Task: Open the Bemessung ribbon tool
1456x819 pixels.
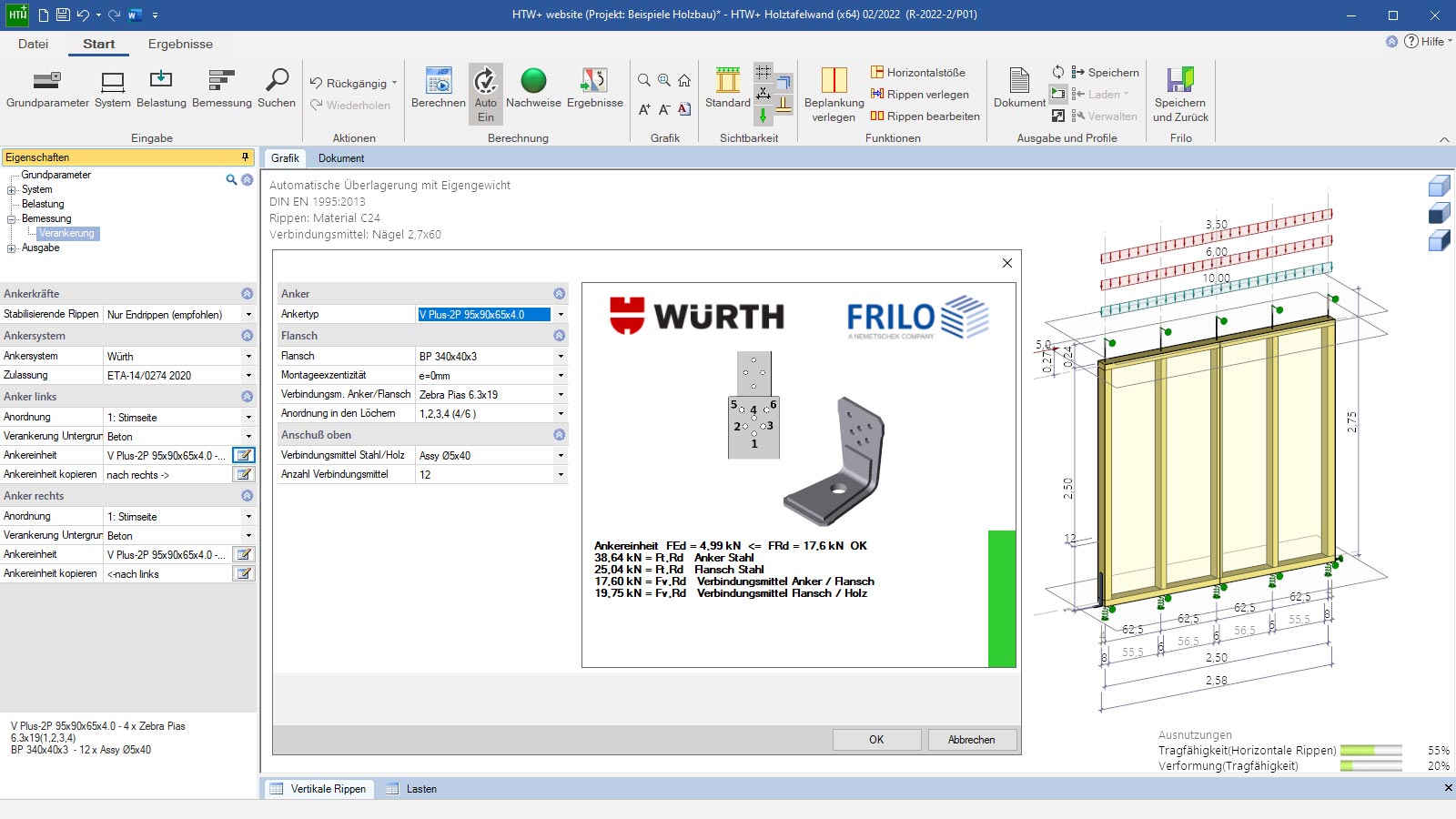Action: (222, 89)
